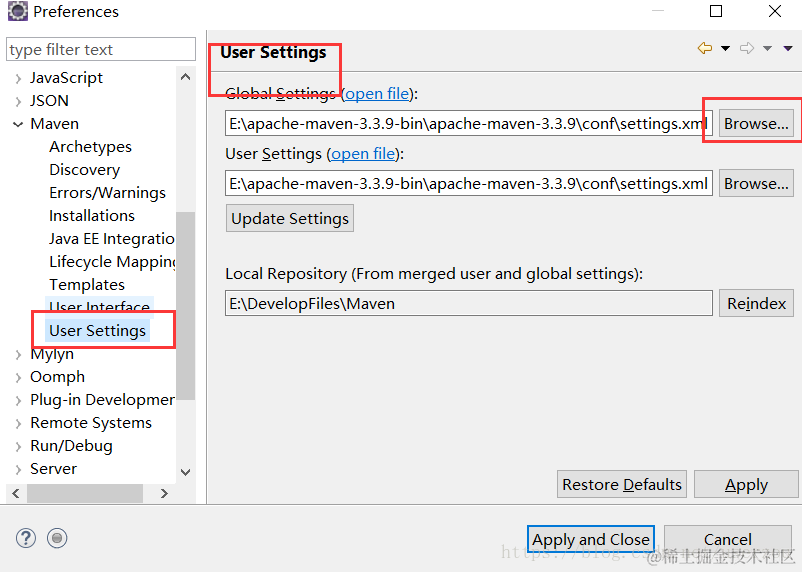Collapse the Maven tree node

pyautogui.click(x=18, y=124)
